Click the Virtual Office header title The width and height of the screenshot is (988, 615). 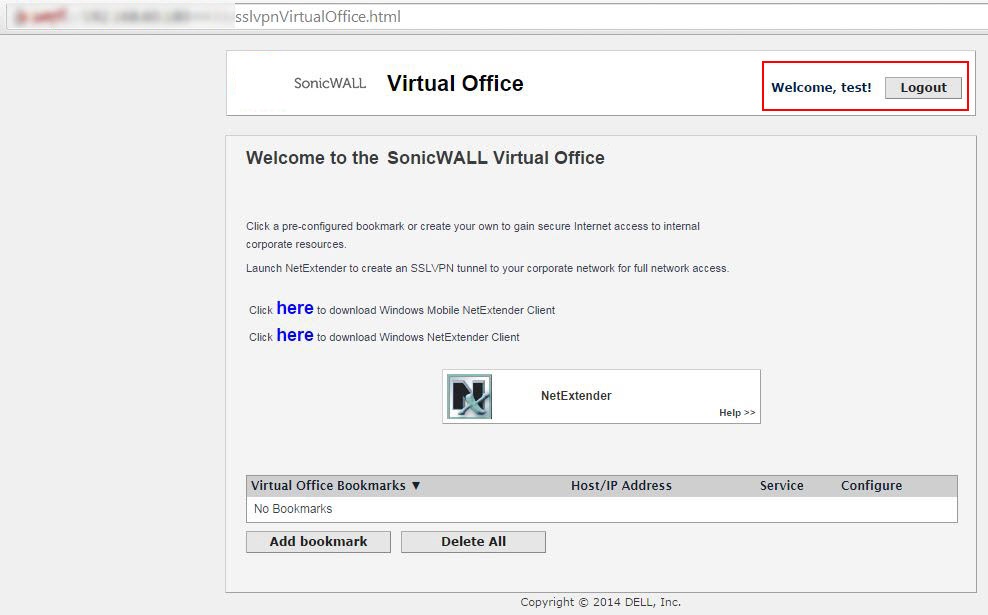click(x=455, y=83)
